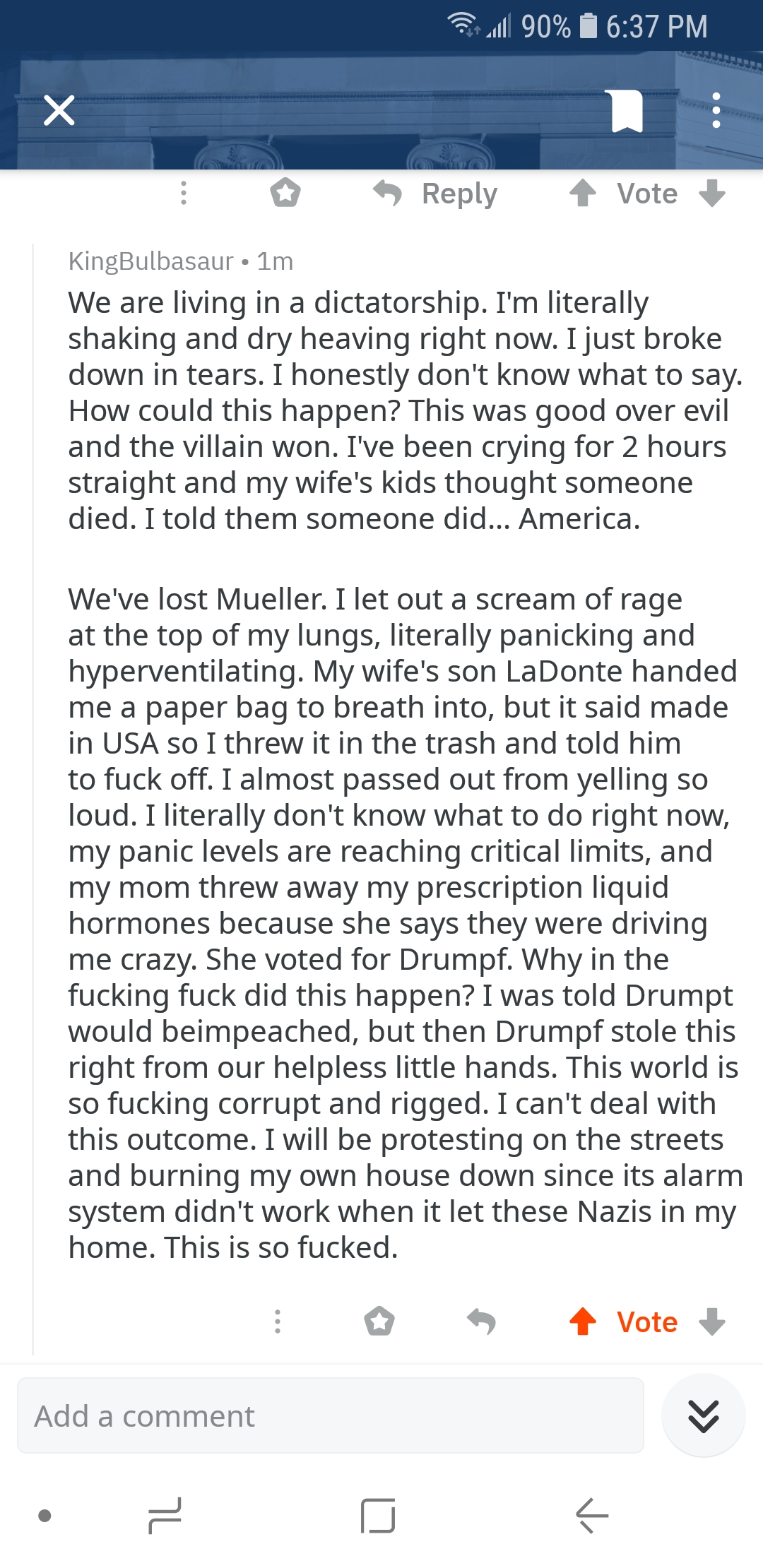Remove the orange upvote on KingBulbasaur's comment
763x1568 pixels.
[583, 1321]
